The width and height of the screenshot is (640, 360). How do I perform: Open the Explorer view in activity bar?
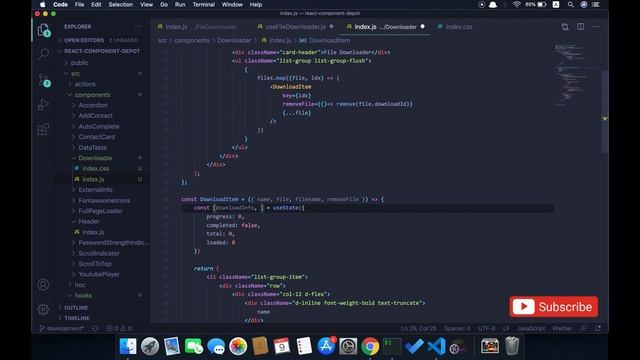click(43, 30)
